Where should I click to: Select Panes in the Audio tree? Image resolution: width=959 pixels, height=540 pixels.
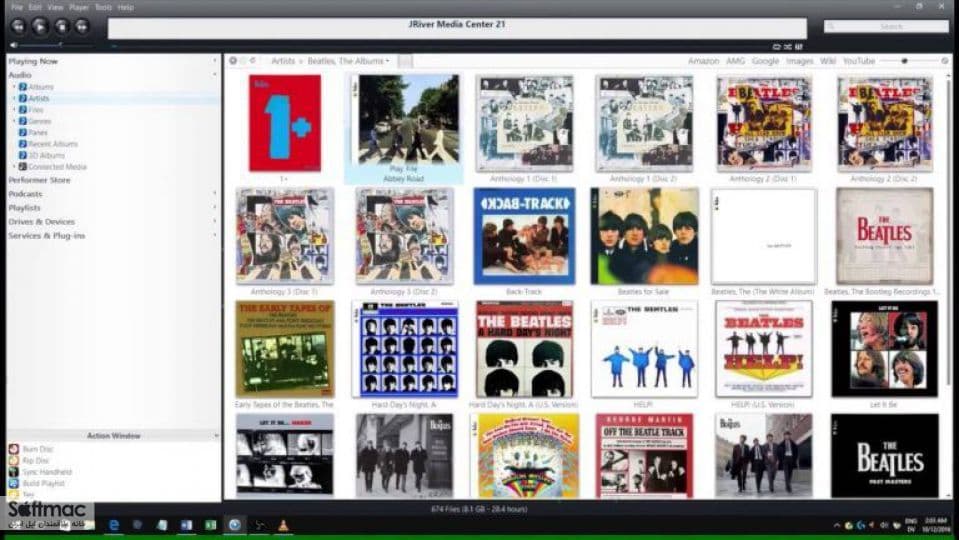38,132
